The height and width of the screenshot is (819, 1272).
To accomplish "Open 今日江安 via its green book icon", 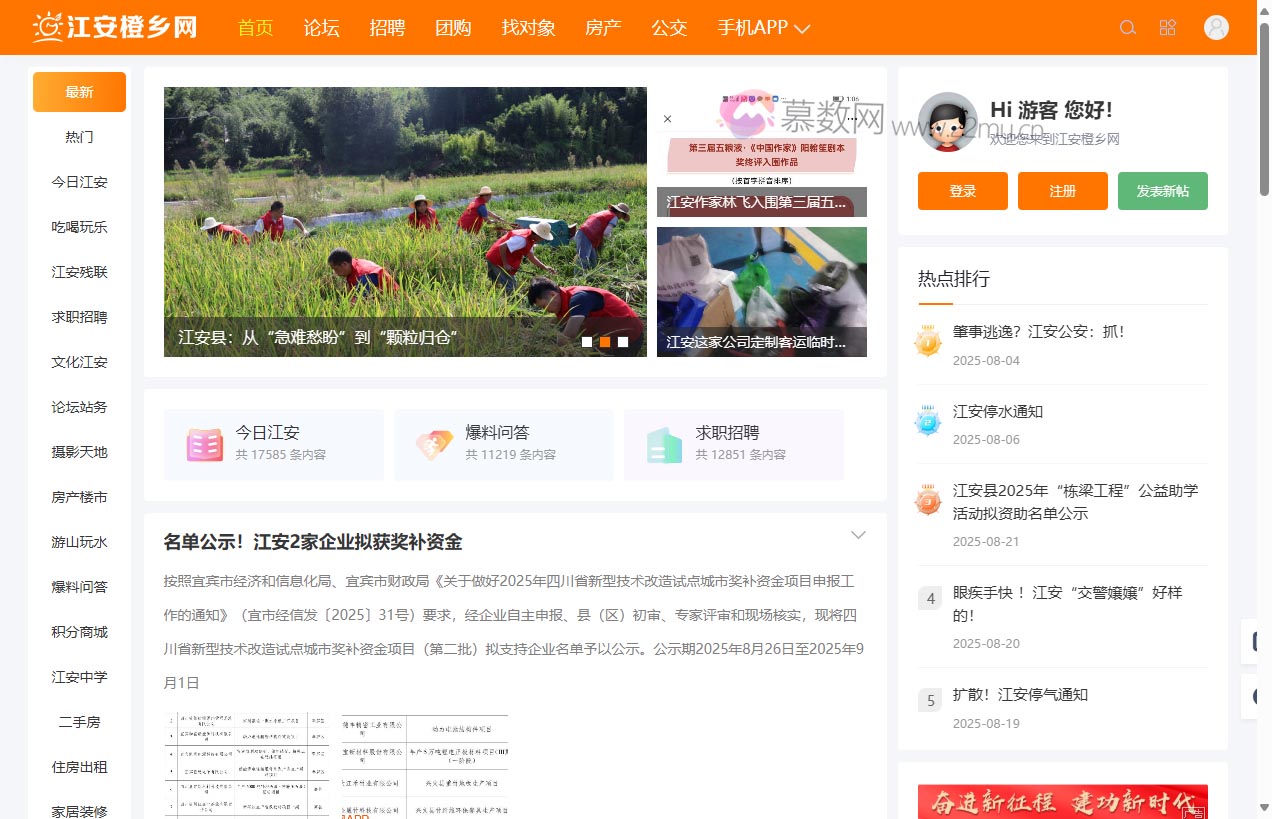I will 204,444.
